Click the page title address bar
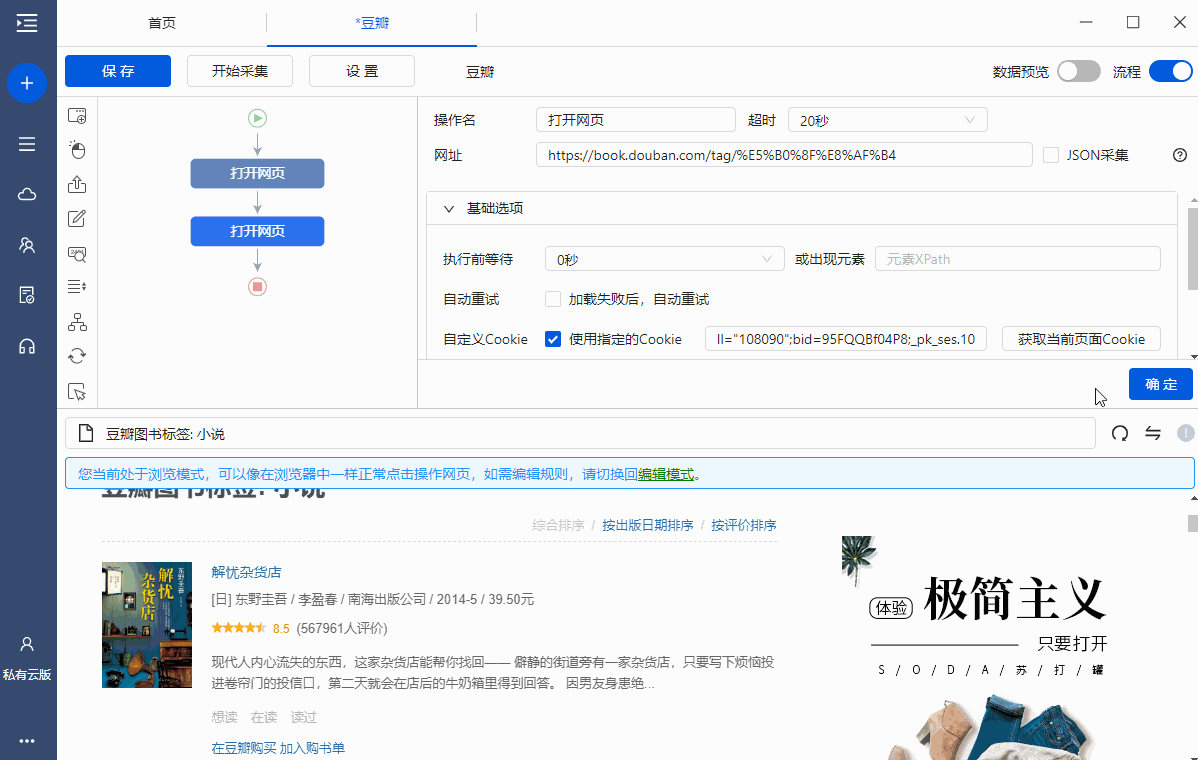 [581, 434]
